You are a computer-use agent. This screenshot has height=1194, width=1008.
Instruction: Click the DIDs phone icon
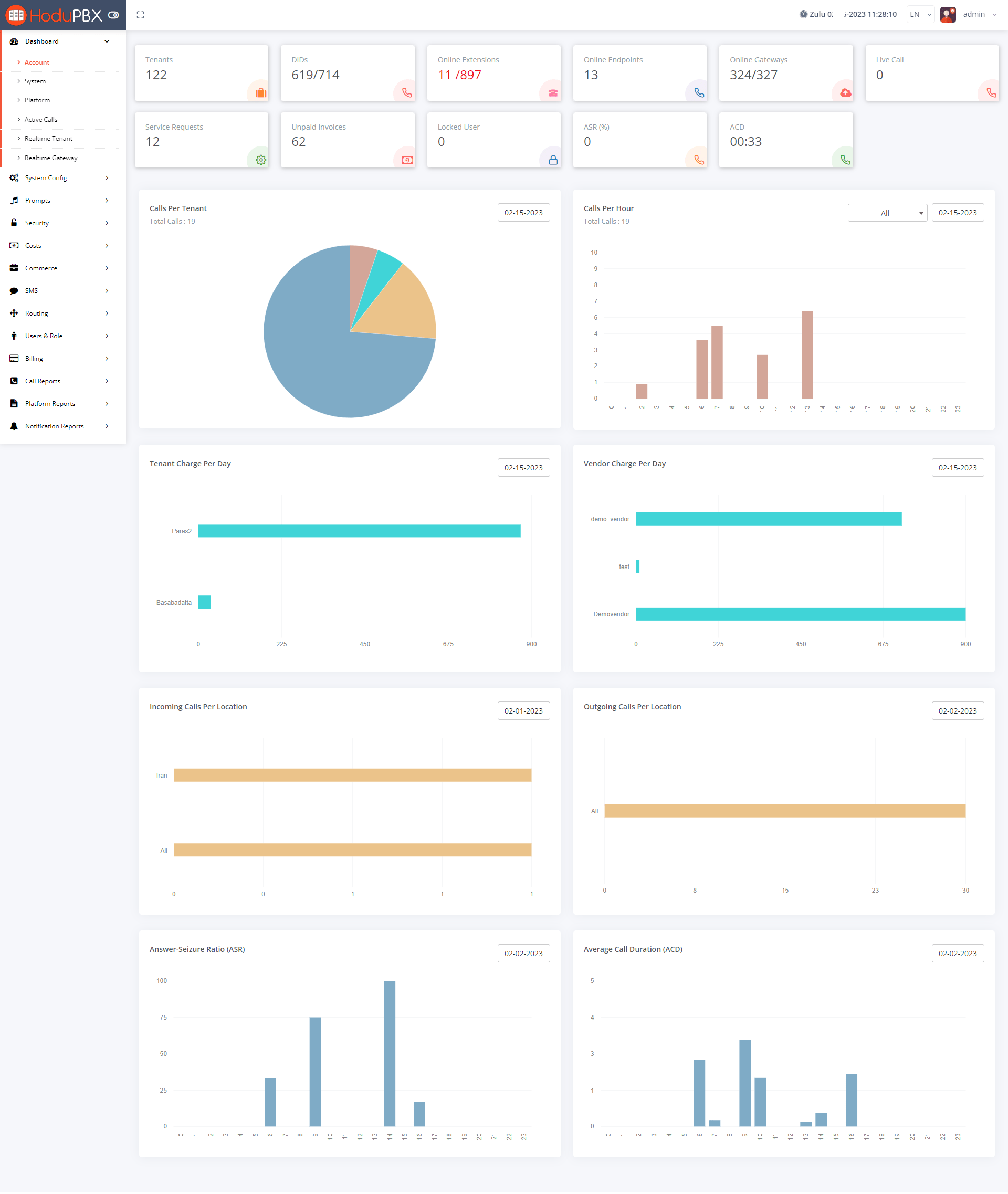(406, 92)
